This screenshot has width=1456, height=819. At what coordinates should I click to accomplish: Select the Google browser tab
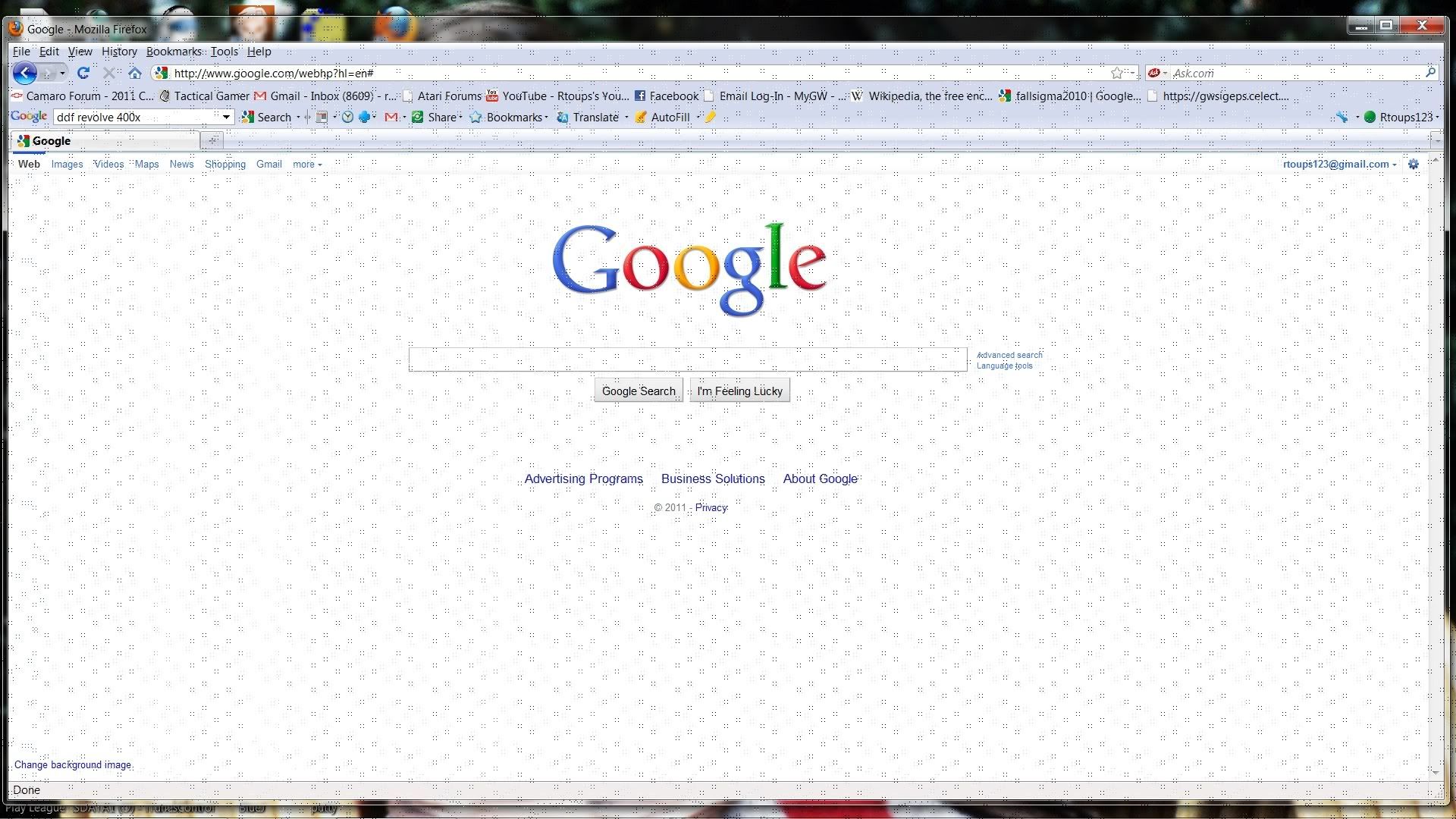pyautogui.click(x=106, y=140)
